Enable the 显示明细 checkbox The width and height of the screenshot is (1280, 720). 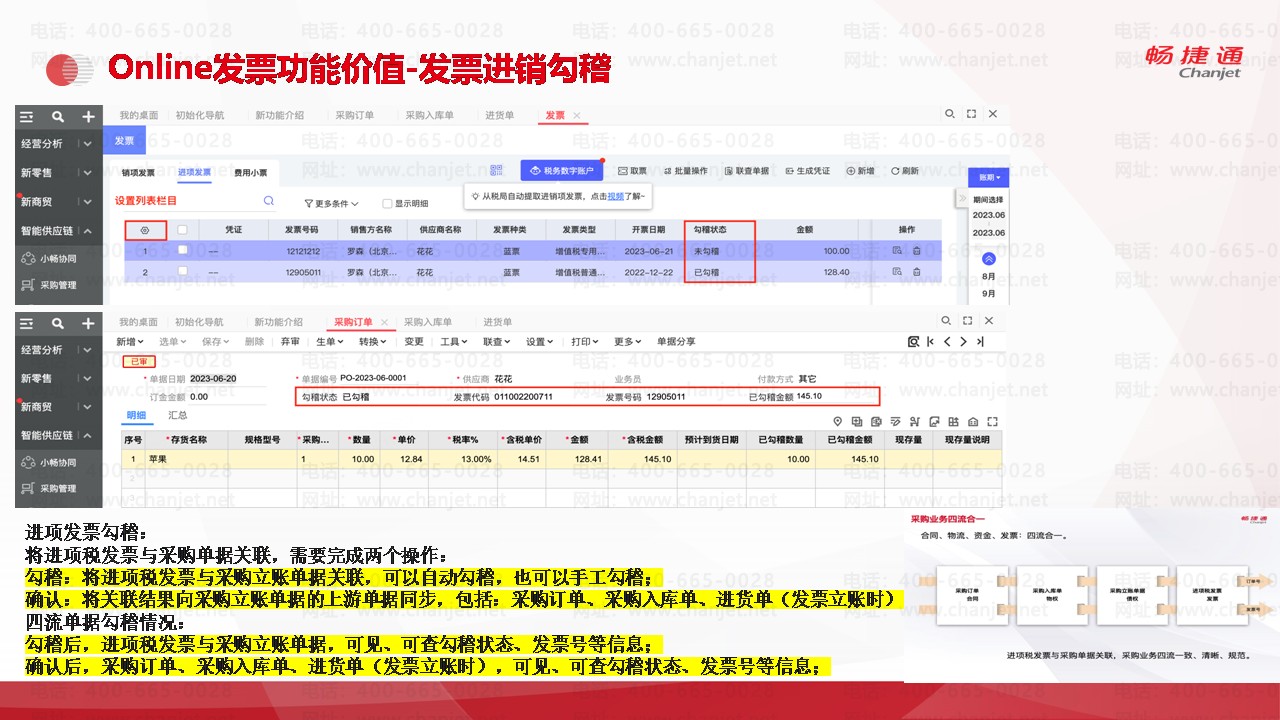[x=386, y=203]
